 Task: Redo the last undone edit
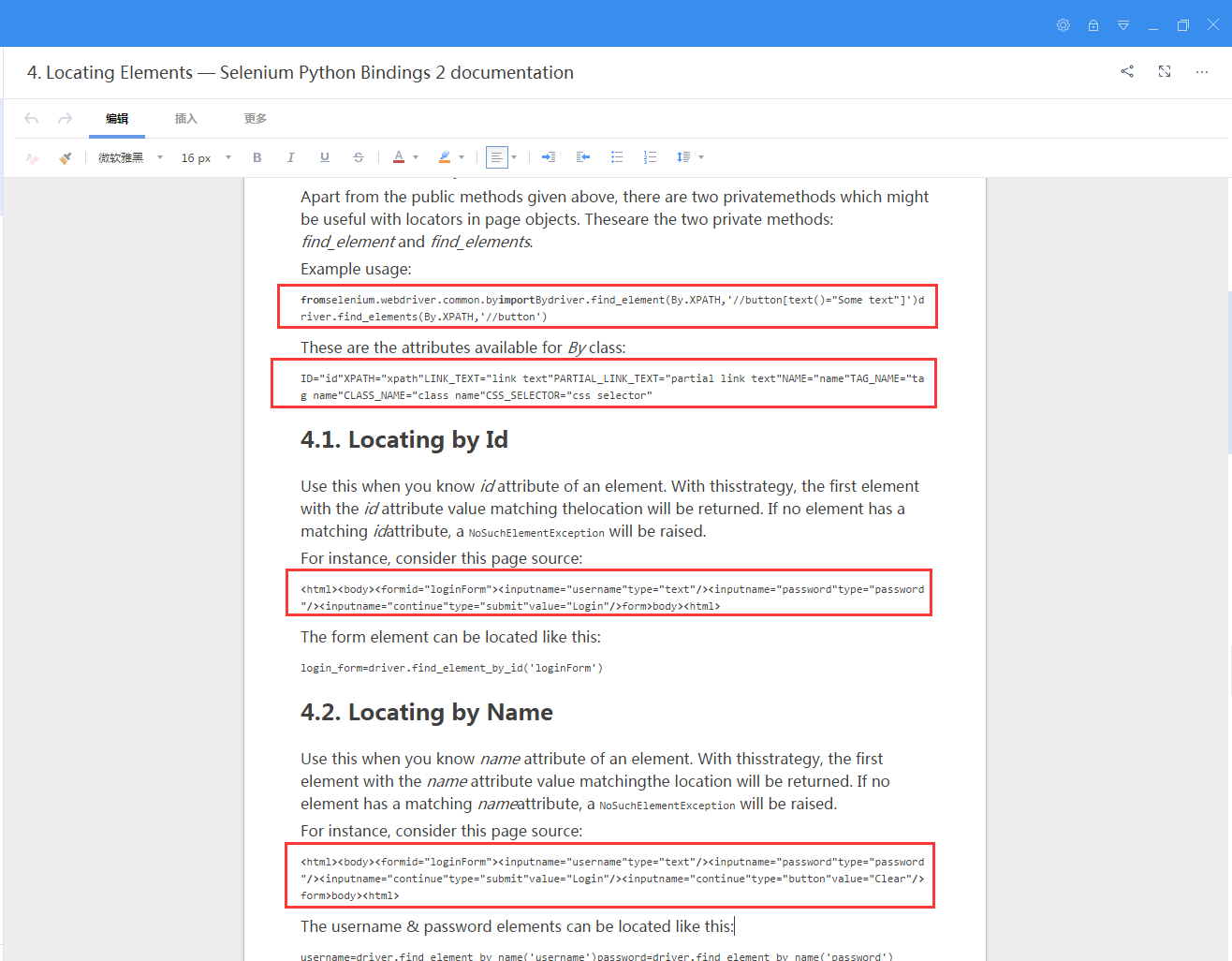pos(65,119)
